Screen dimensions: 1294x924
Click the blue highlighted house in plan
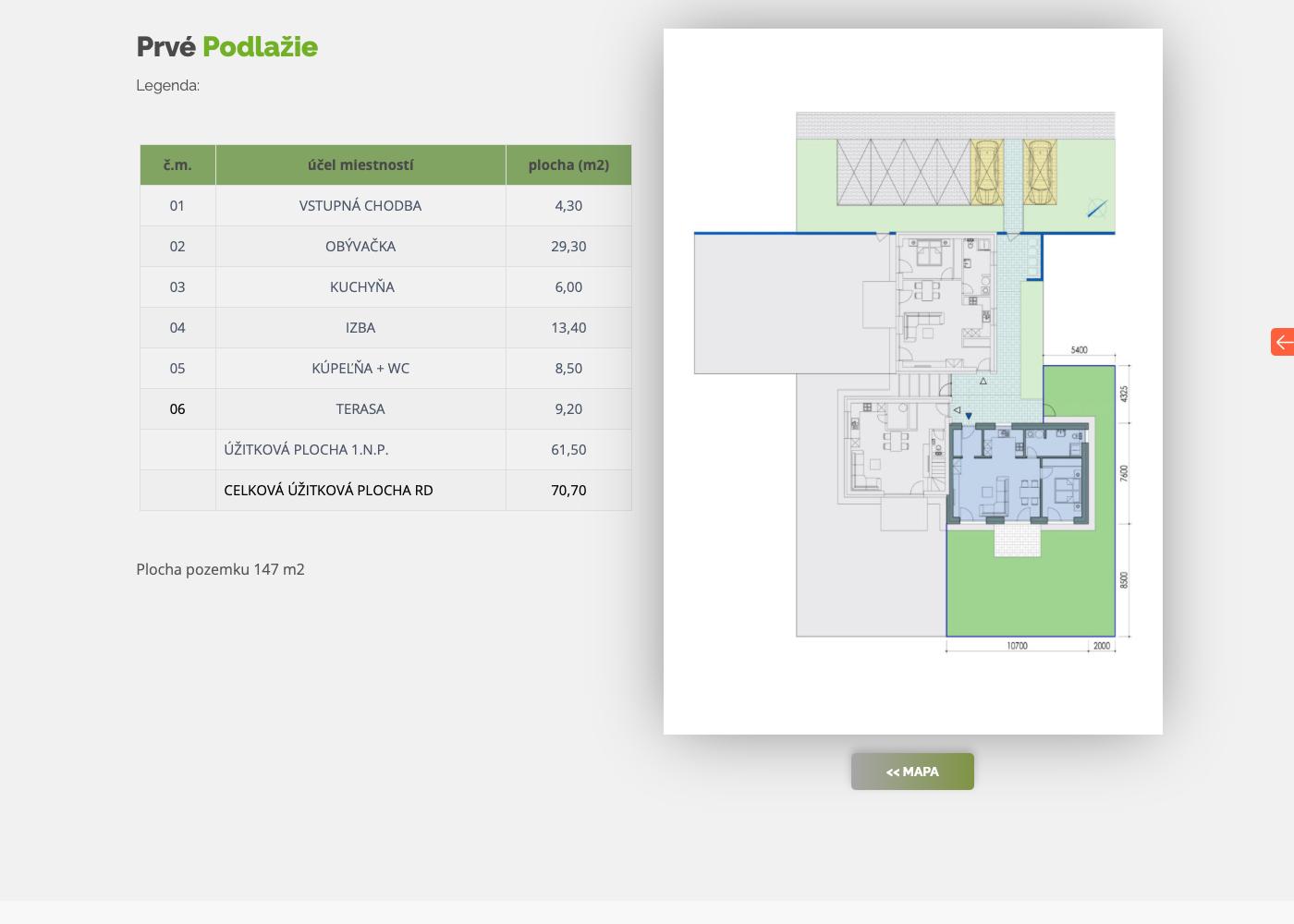point(1019,473)
